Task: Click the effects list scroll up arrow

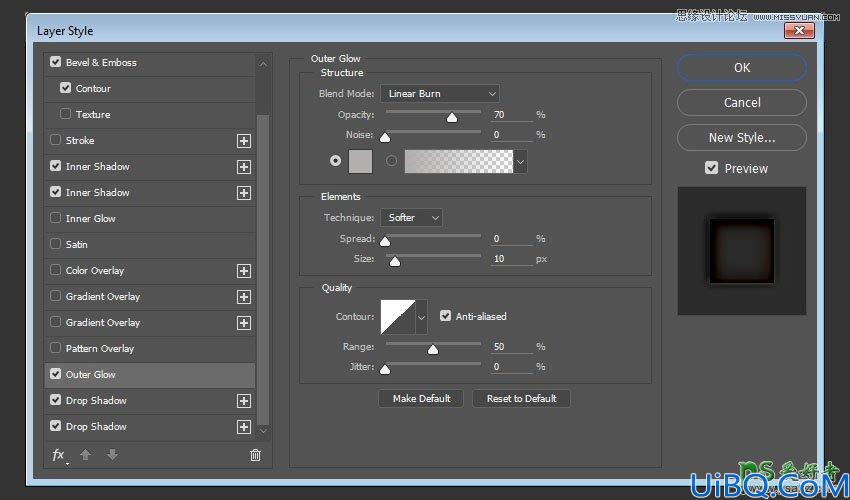Action: click(x=263, y=64)
